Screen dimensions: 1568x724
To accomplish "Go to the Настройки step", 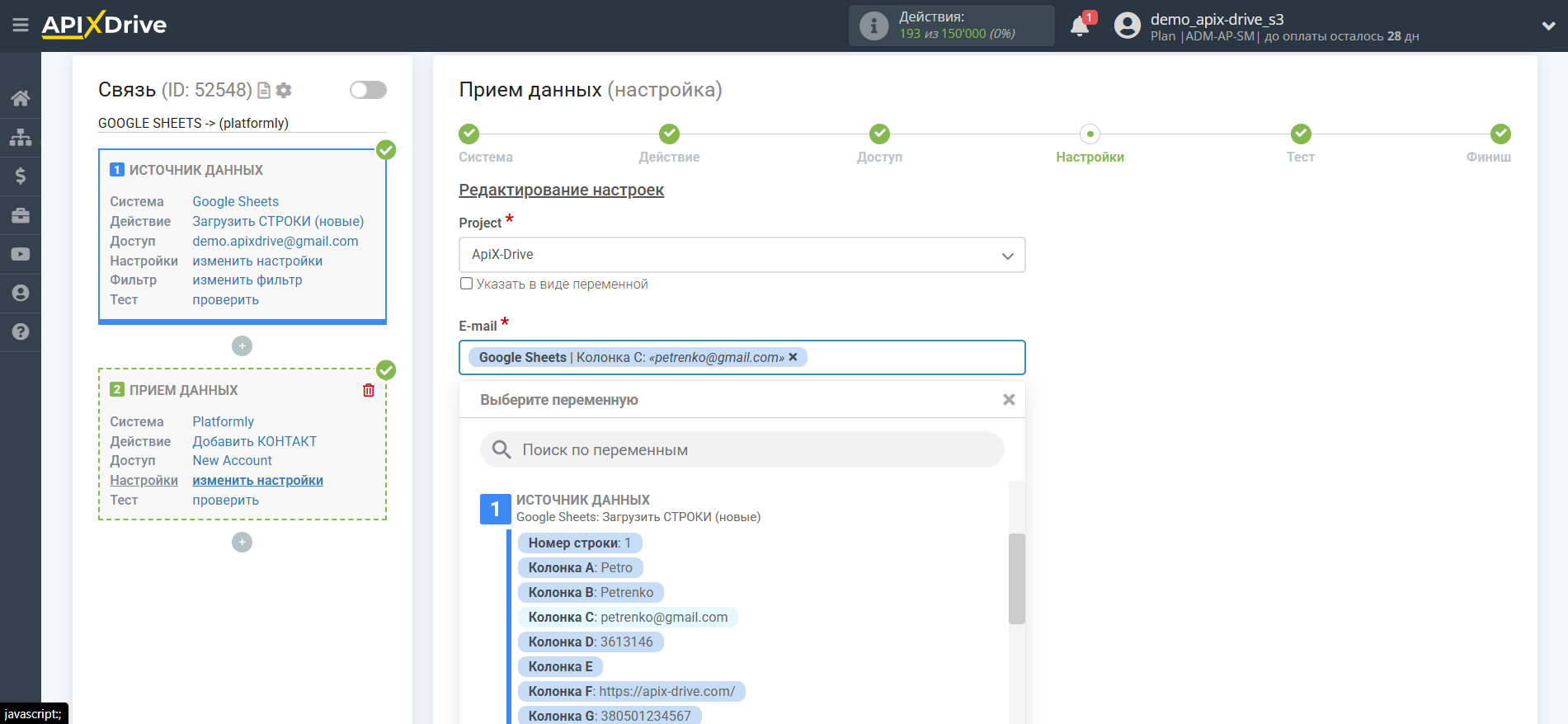I will (x=1090, y=134).
